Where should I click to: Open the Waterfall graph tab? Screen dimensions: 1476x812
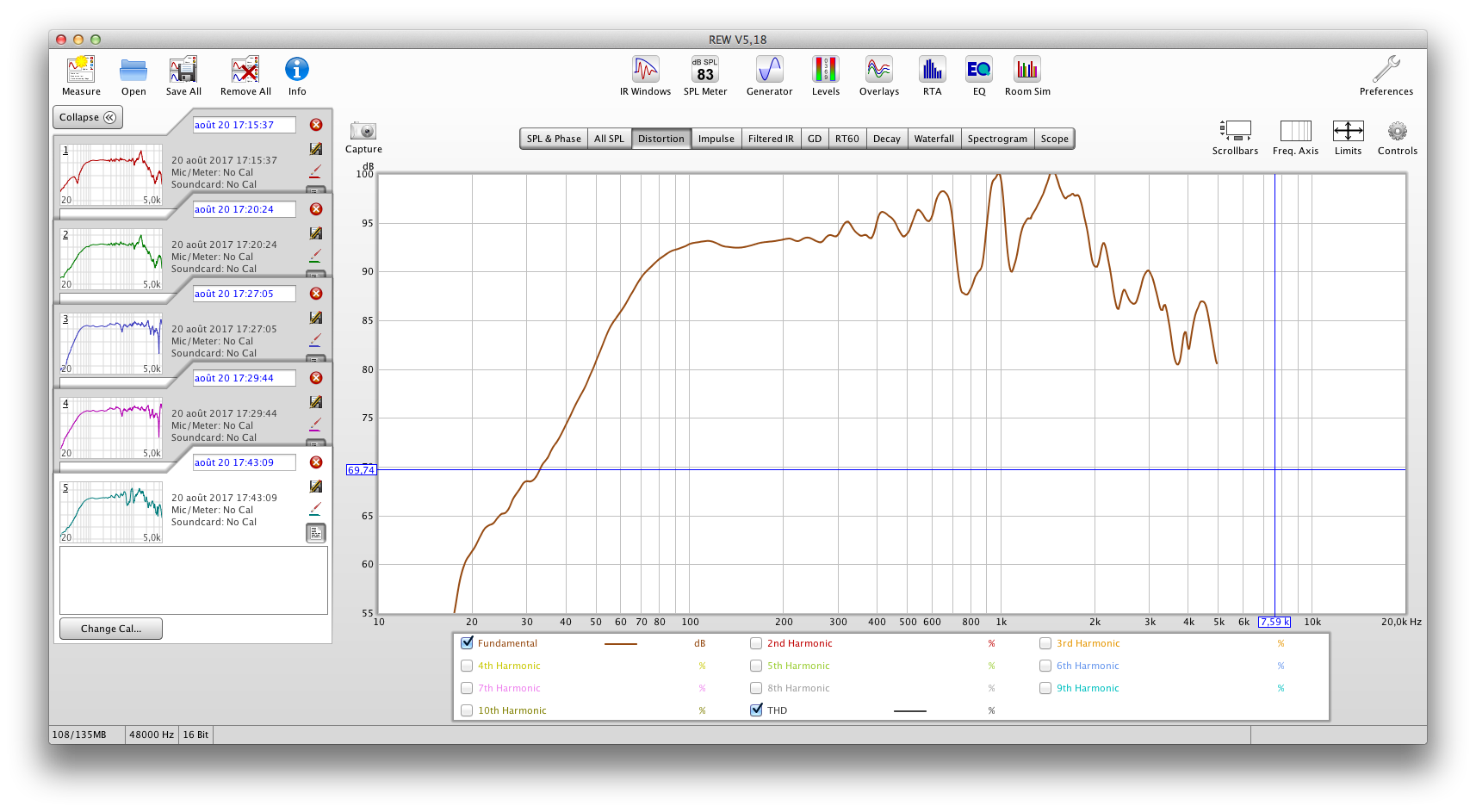coord(934,139)
